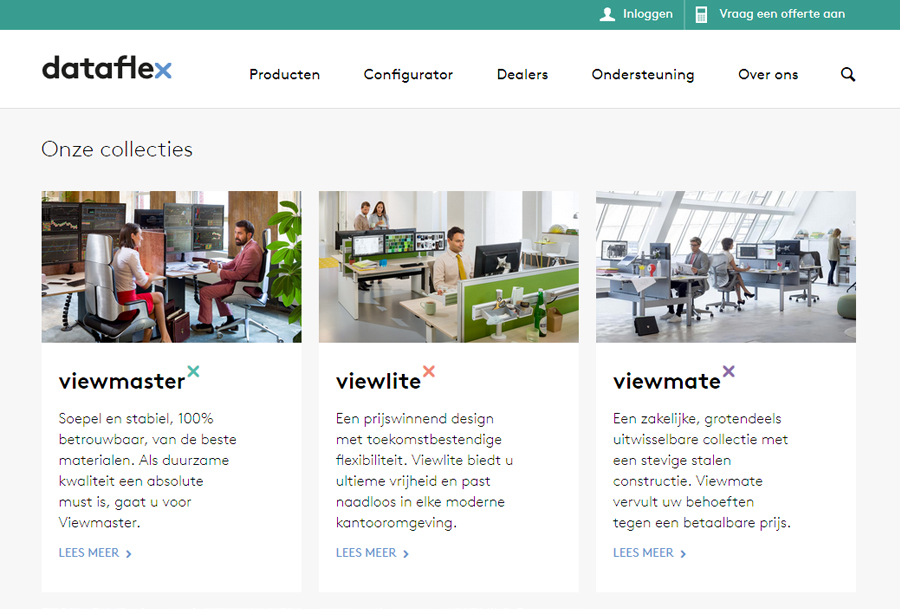Open the Configurator menu item
The height and width of the screenshot is (609, 900).
coord(408,75)
